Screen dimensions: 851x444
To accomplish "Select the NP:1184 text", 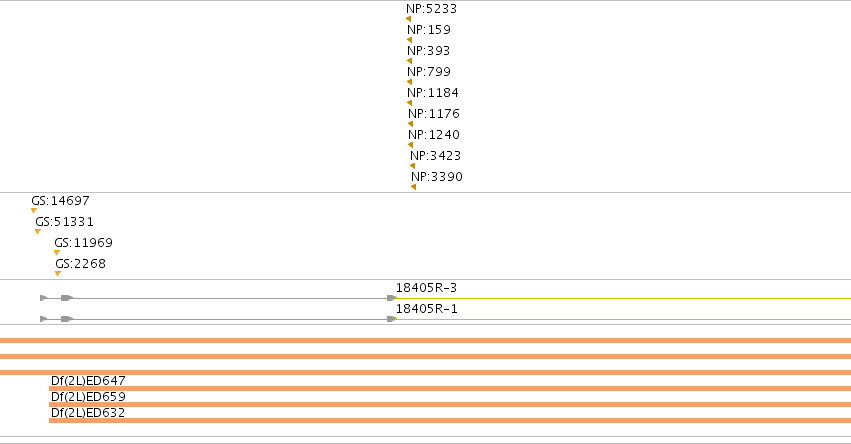I will click(x=433, y=93).
